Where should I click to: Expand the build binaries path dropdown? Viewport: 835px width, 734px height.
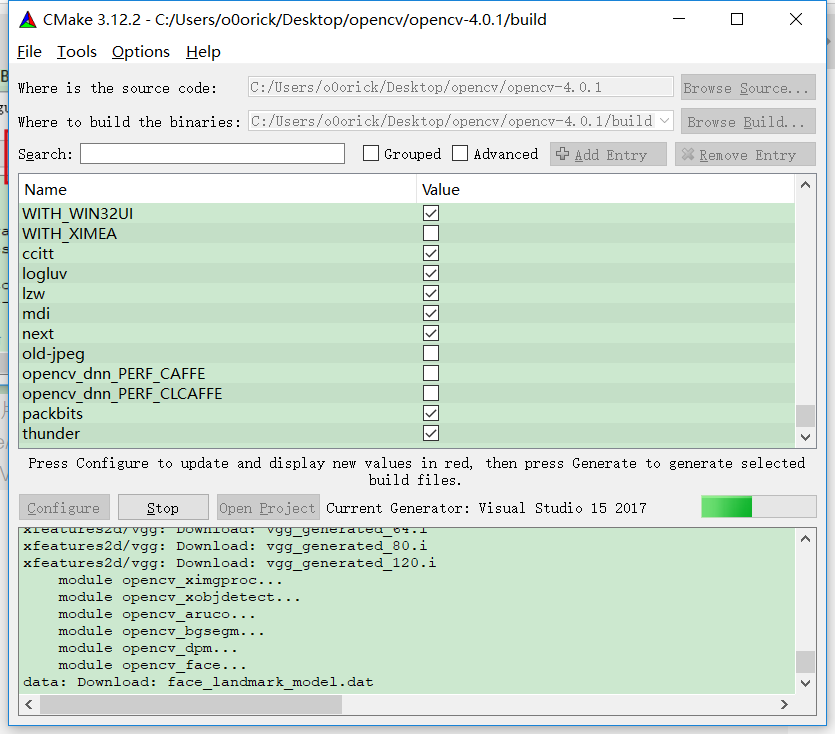pyautogui.click(x=664, y=121)
